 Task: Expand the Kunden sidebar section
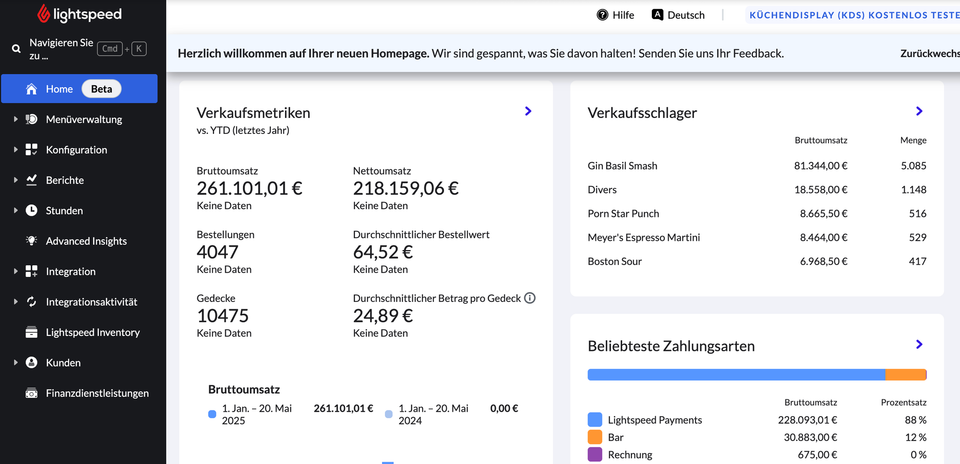click(16, 363)
